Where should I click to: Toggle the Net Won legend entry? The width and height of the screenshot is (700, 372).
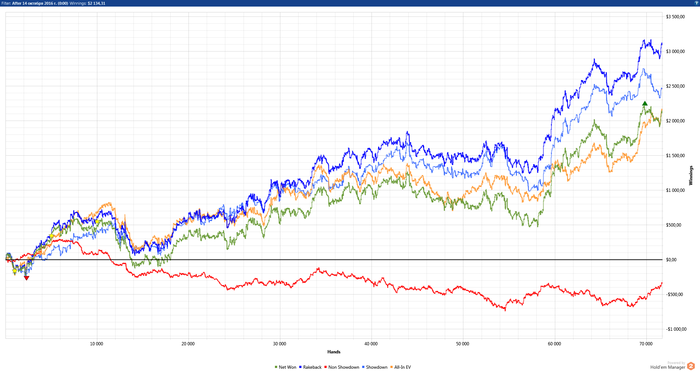pyautogui.click(x=286, y=367)
